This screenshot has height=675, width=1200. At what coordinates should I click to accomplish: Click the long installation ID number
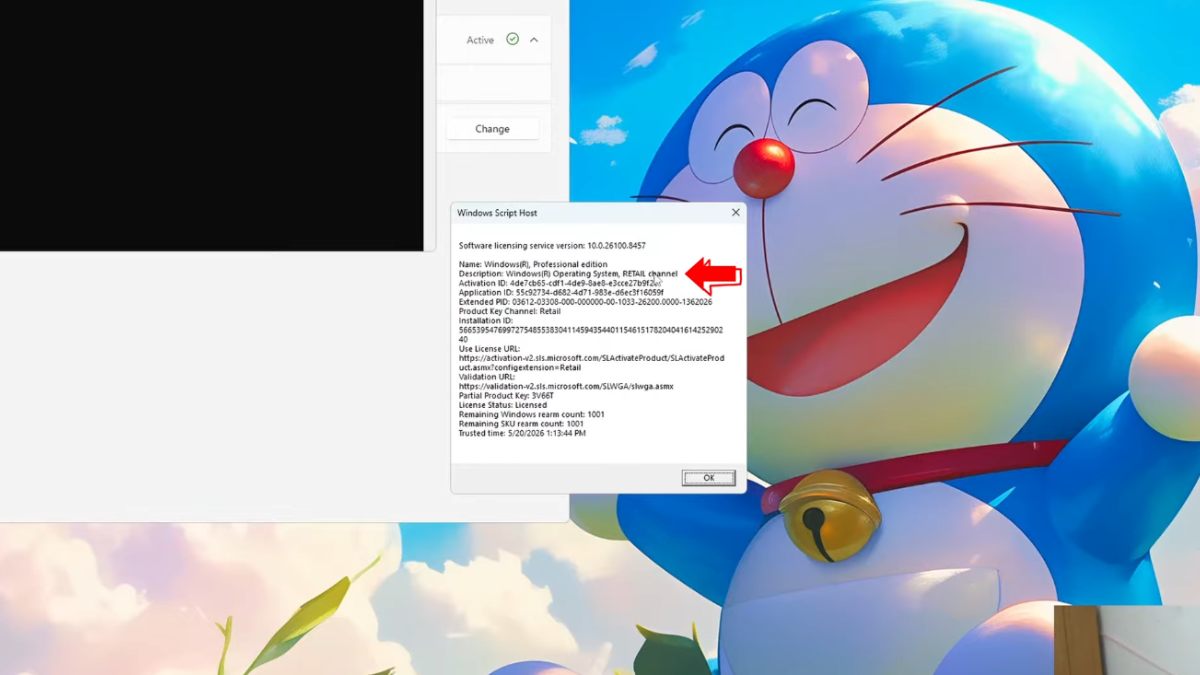591,334
